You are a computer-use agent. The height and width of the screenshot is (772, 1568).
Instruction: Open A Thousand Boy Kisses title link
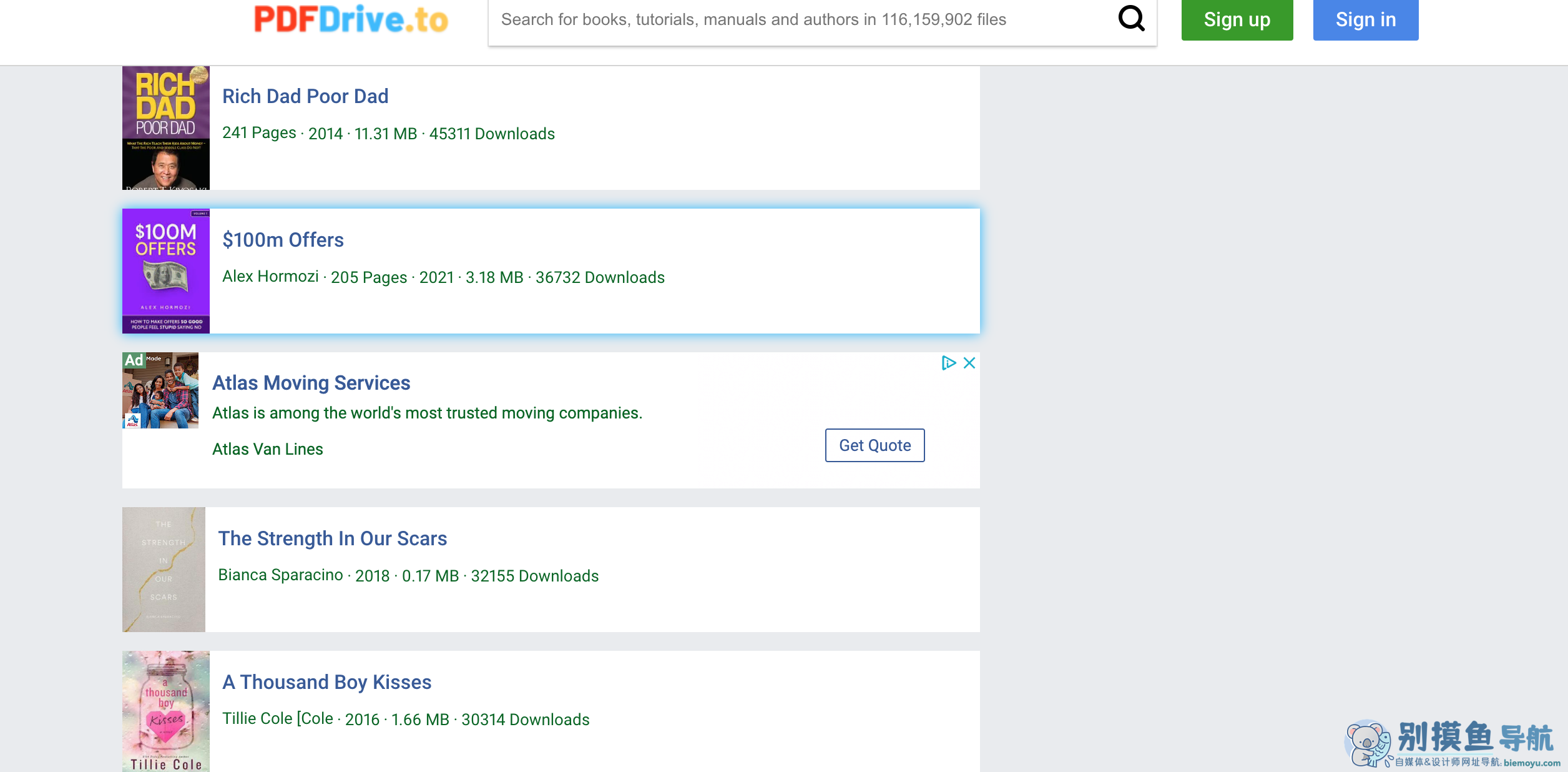point(326,682)
